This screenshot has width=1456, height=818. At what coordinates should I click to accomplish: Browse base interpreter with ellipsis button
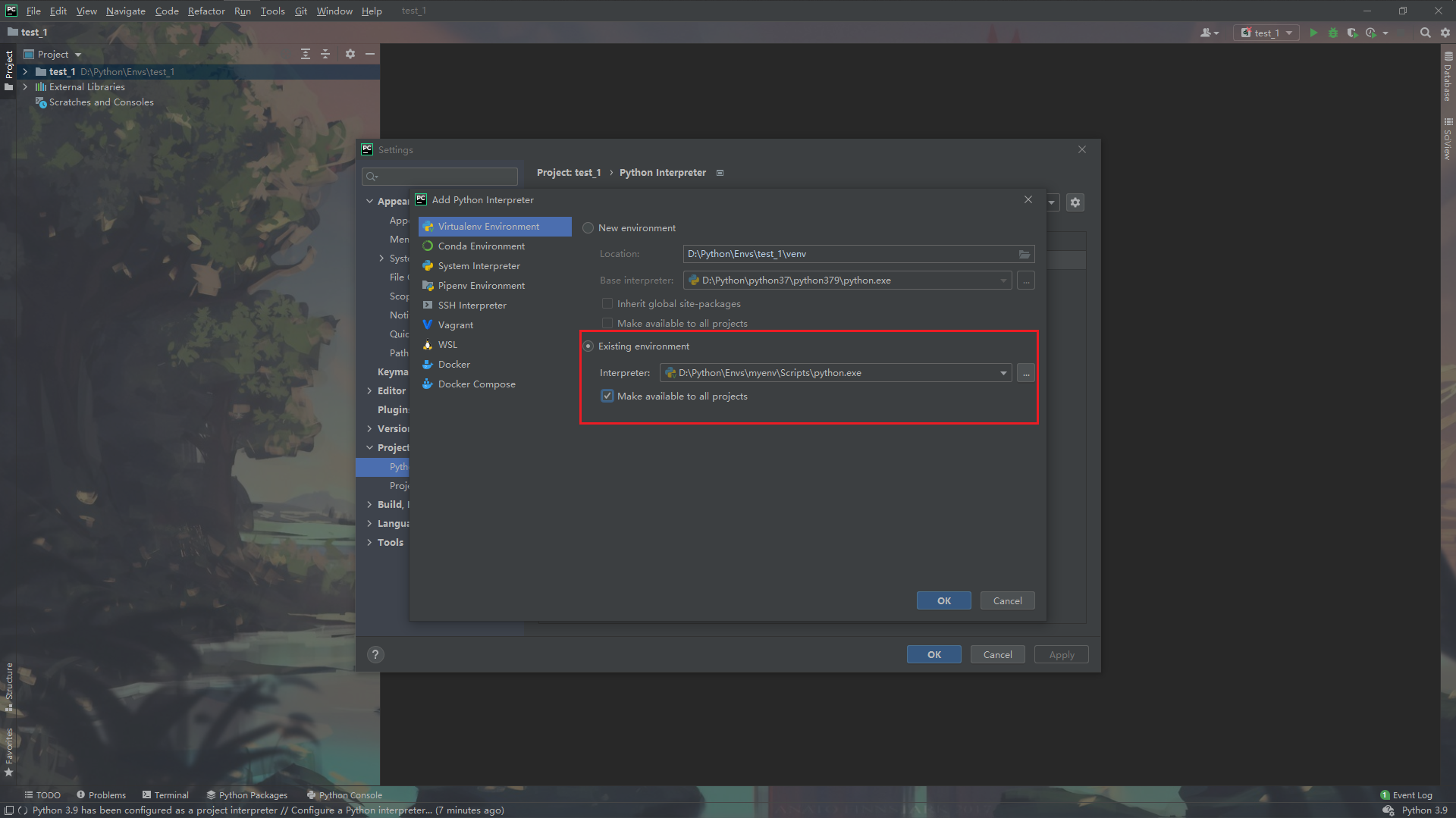tap(1026, 281)
